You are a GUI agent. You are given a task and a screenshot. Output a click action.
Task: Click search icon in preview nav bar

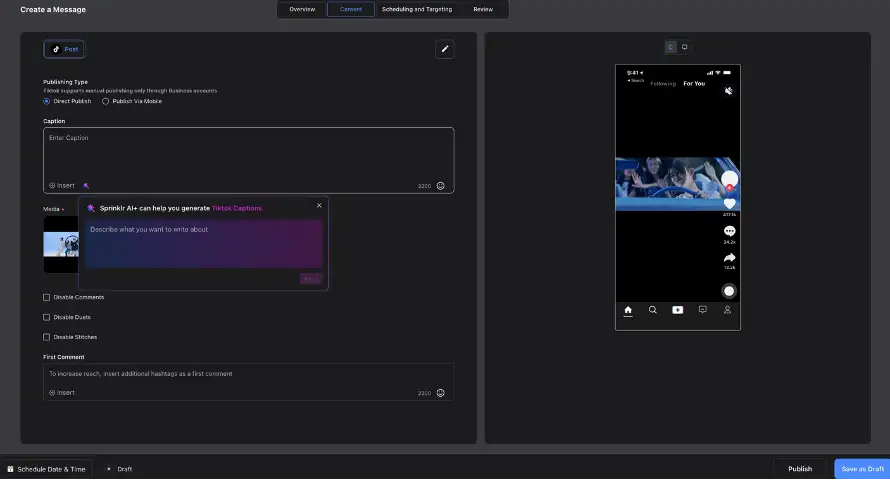(x=653, y=310)
